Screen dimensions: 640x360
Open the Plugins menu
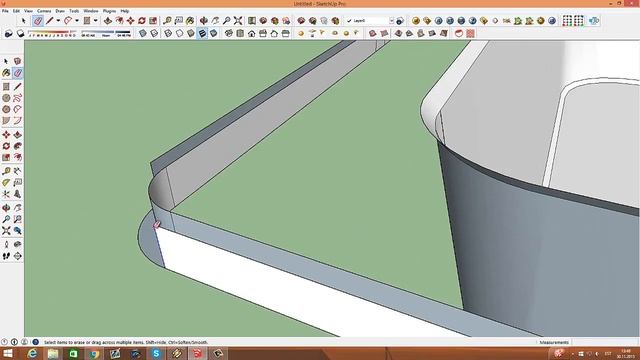tap(109, 11)
